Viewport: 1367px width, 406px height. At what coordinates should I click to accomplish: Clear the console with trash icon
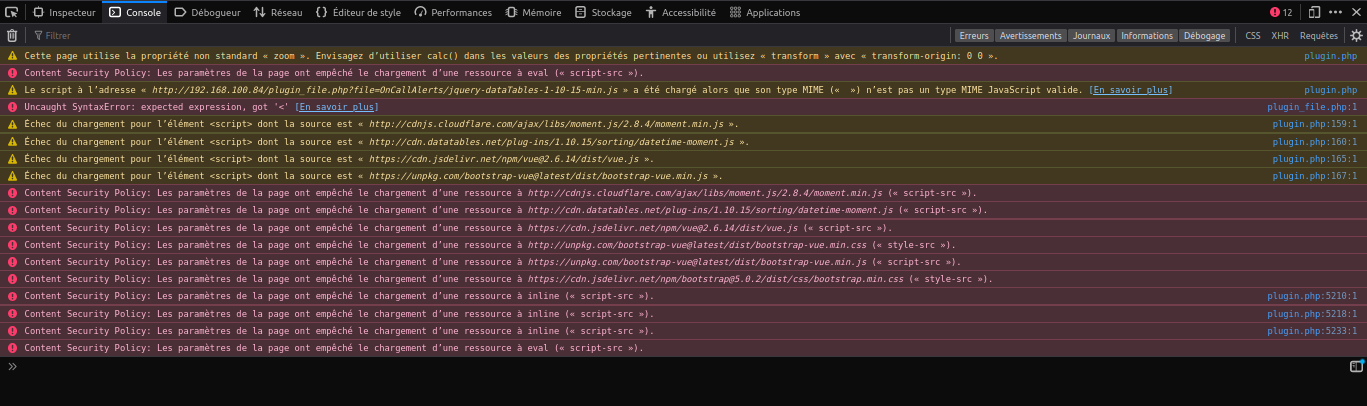coord(12,35)
